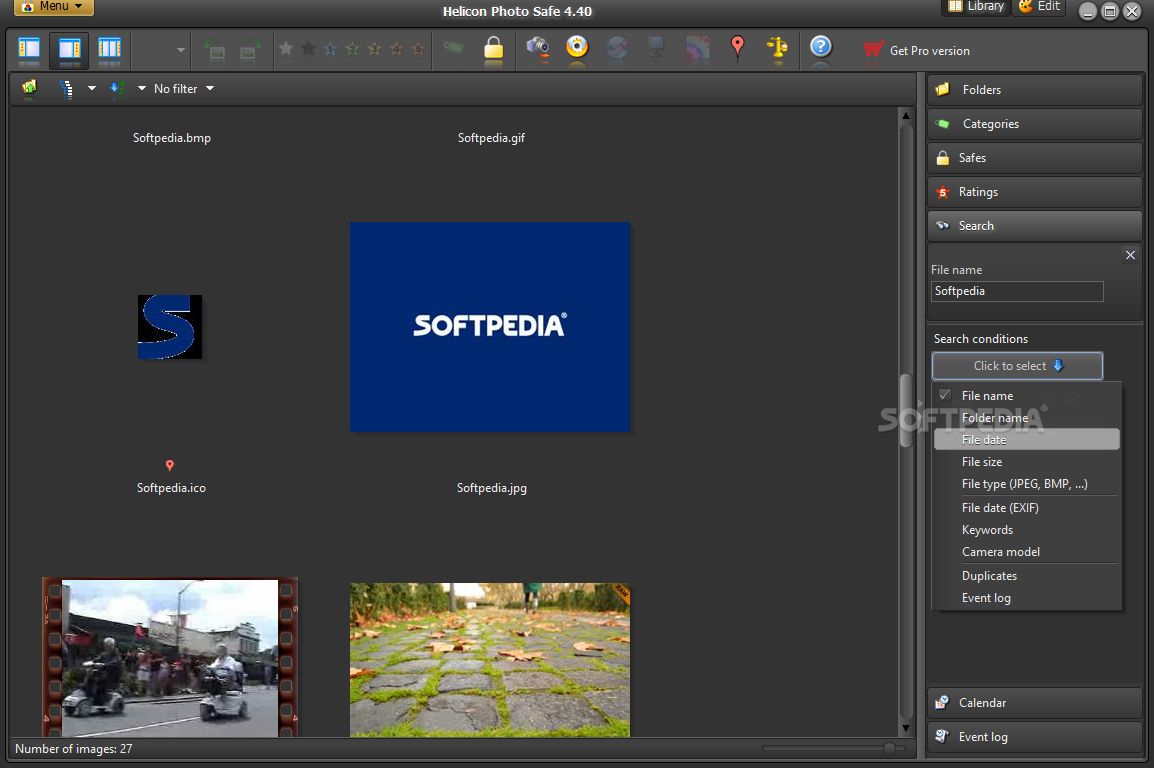The height and width of the screenshot is (768, 1154).
Task: Choose Camera model search condition
Action: pos(1027,552)
